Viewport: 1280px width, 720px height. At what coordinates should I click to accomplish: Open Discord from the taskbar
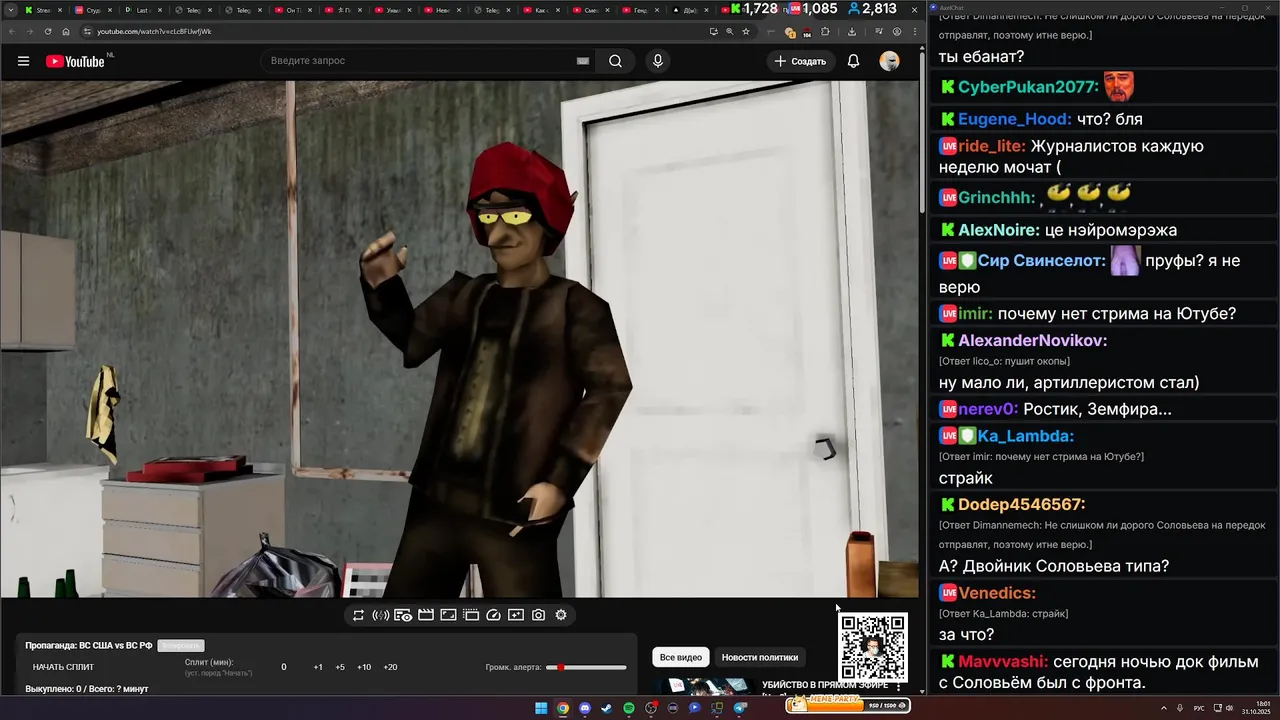click(x=585, y=708)
